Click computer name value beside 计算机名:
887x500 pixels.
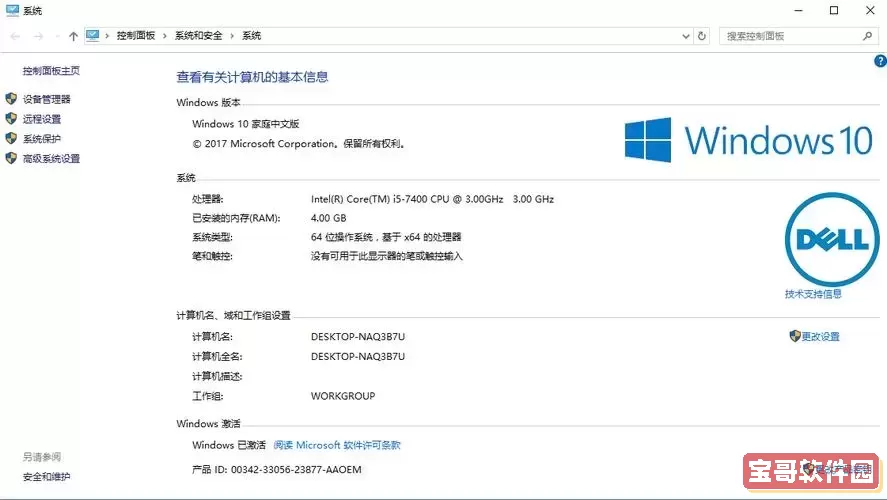tap(358, 337)
